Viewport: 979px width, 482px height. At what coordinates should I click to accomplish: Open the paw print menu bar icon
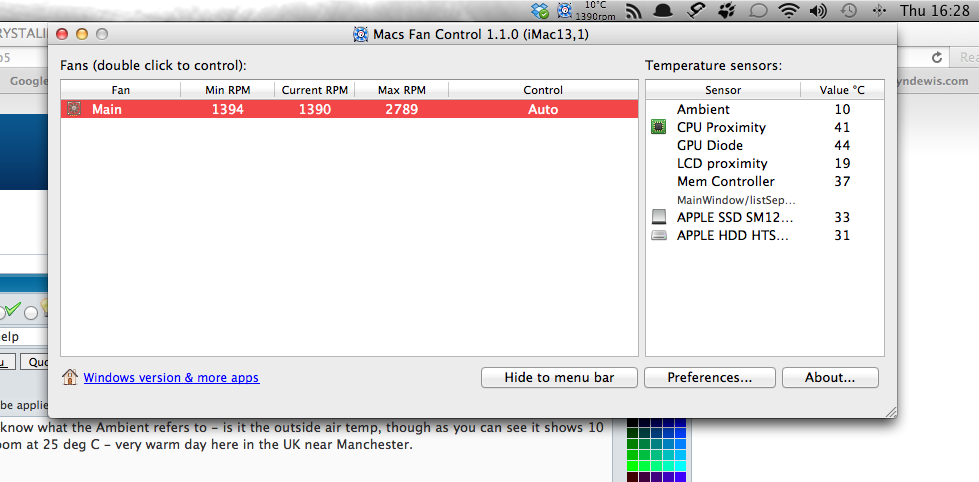click(x=727, y=11)
